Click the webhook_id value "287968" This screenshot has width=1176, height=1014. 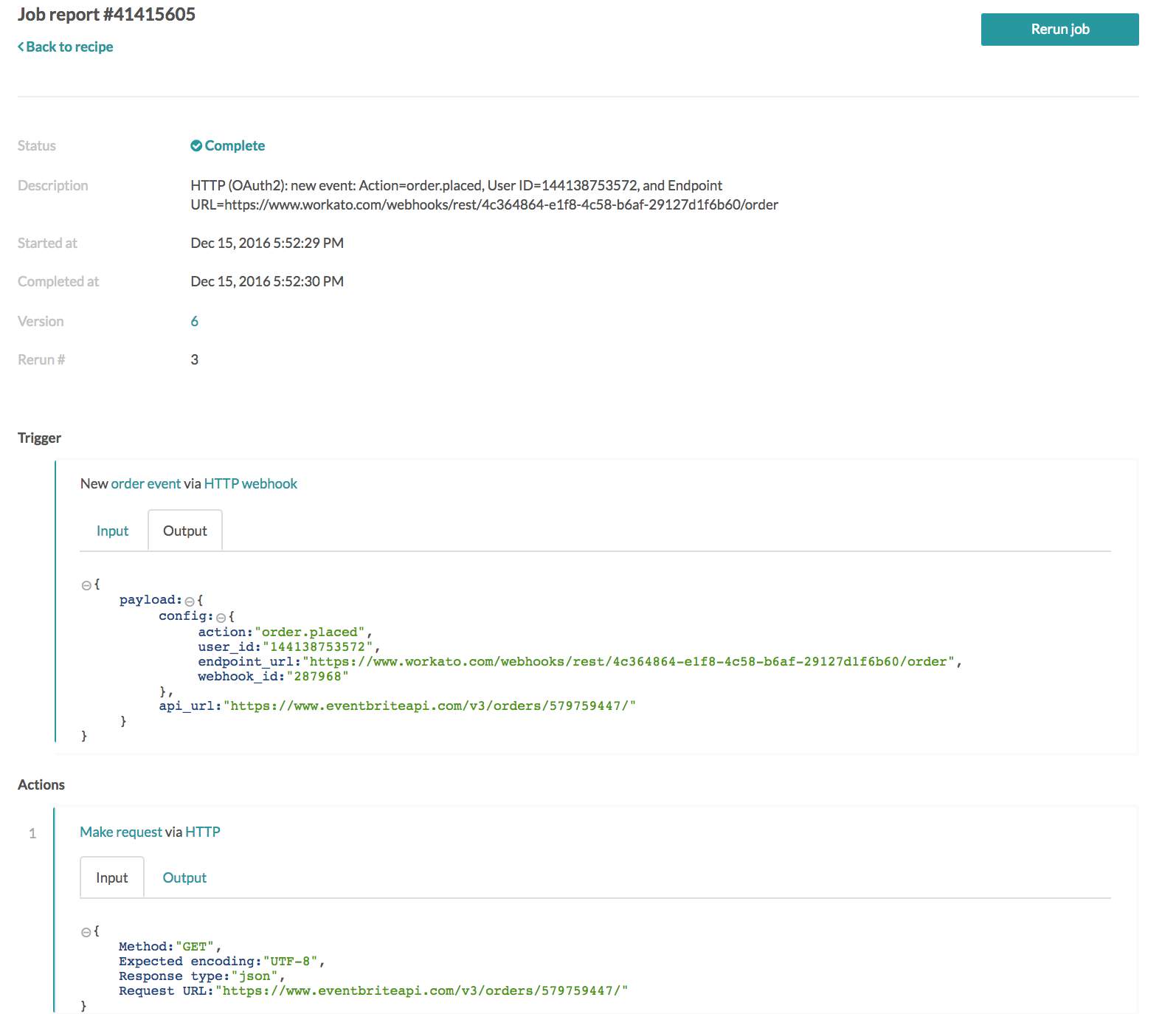318,676
